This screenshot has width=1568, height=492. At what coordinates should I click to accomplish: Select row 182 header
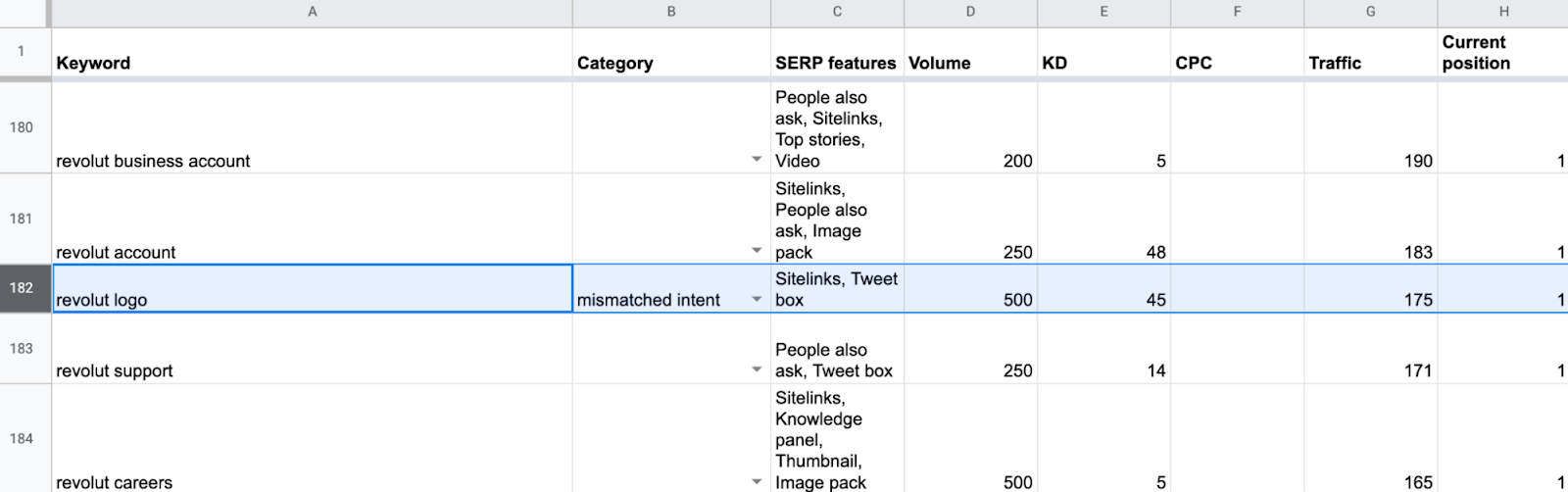point(22,288)
